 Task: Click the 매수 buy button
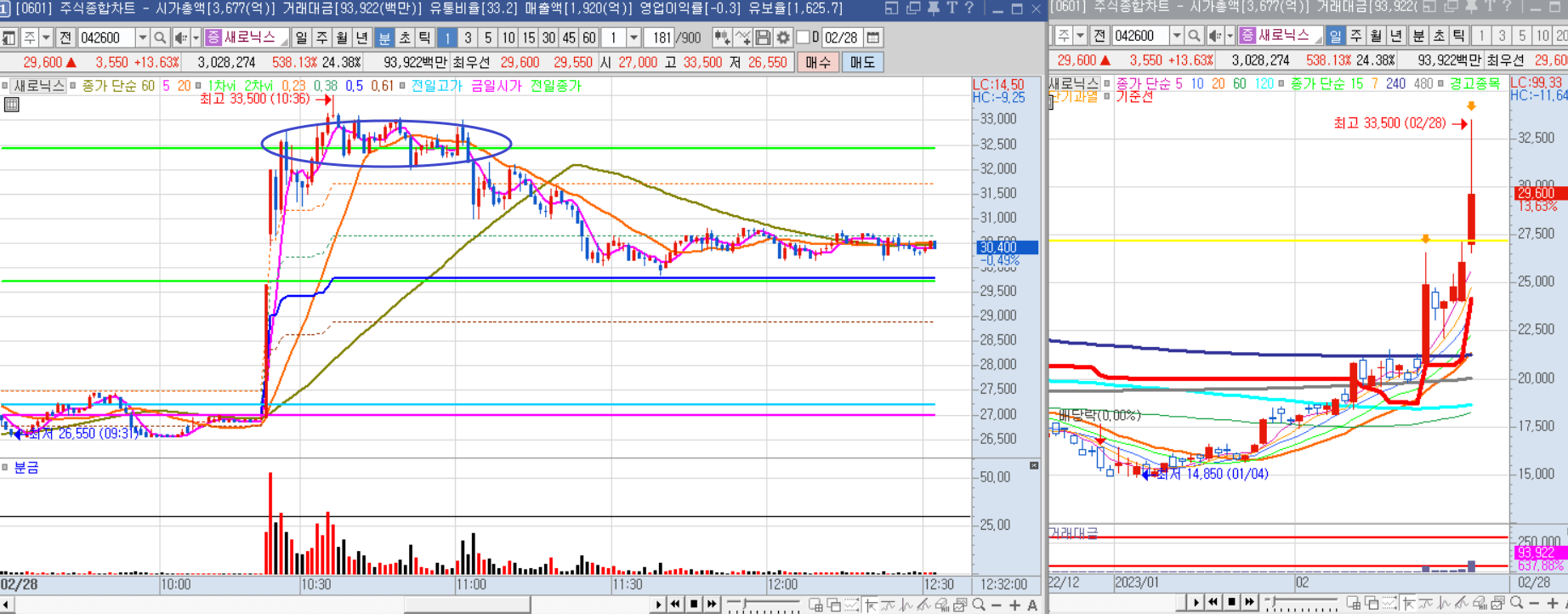pos(818,62)
